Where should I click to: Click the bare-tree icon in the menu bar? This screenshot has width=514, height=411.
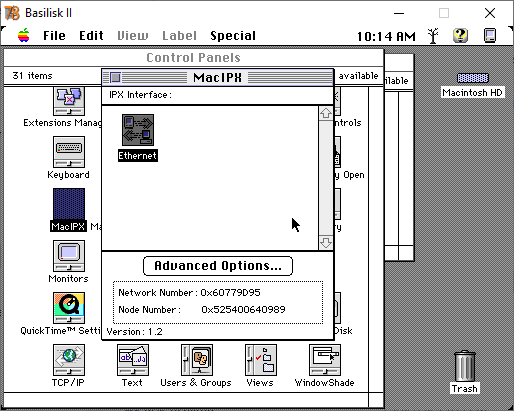click(x=433, y=36)
